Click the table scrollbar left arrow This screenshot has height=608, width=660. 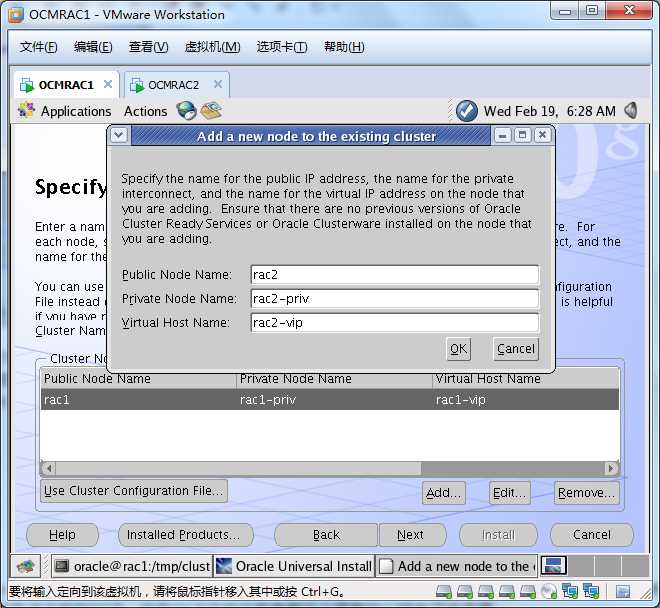click(49, 468)
